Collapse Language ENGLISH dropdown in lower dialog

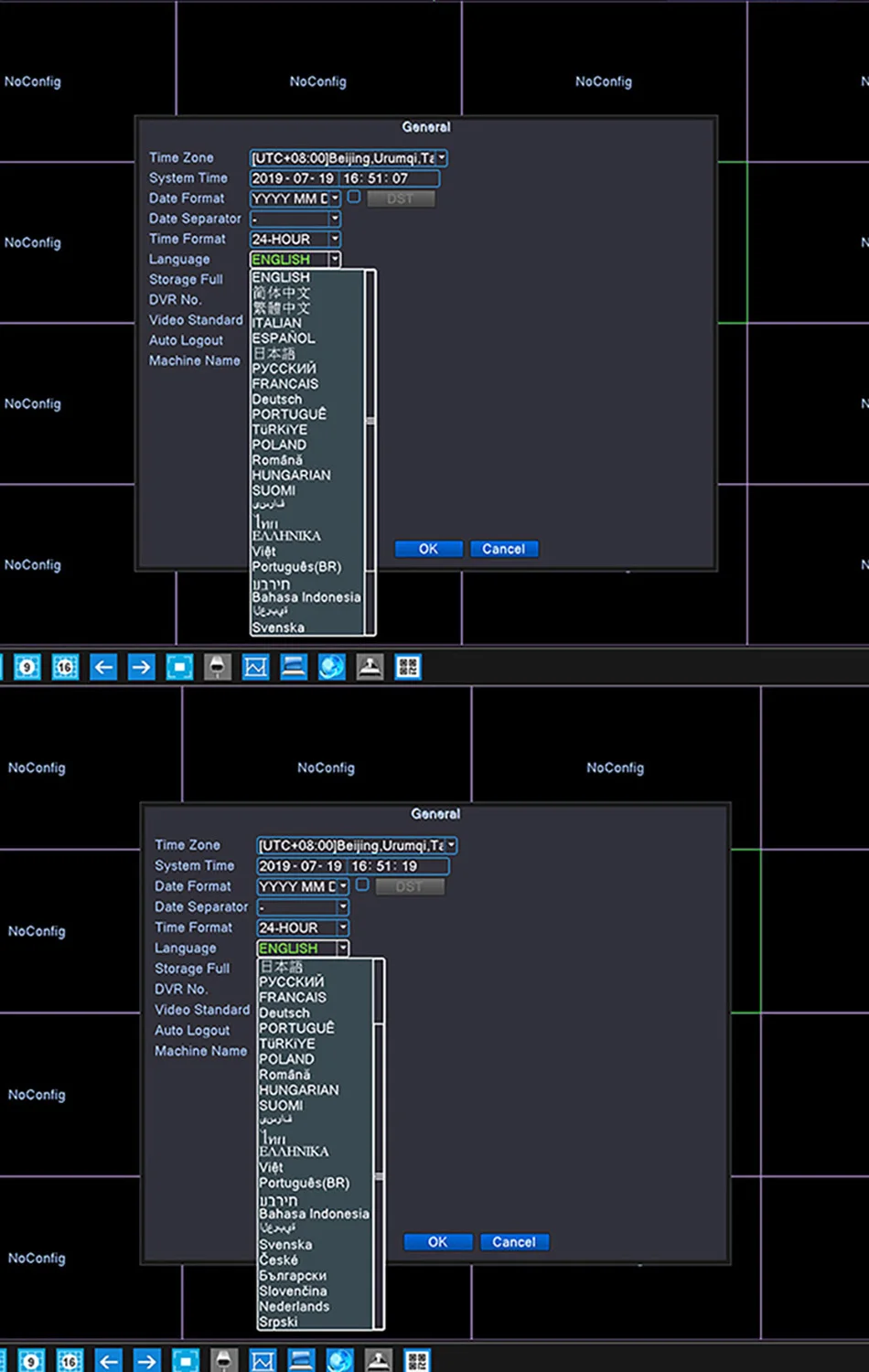coord(343,949)
